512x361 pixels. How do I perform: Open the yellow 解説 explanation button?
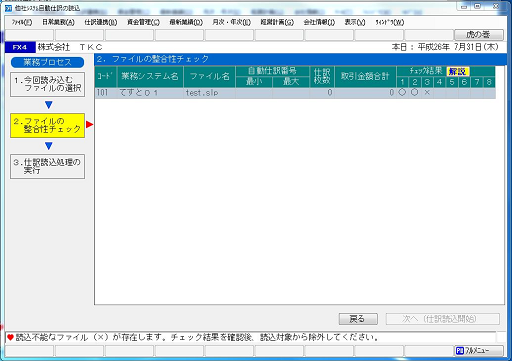point(458,71)
